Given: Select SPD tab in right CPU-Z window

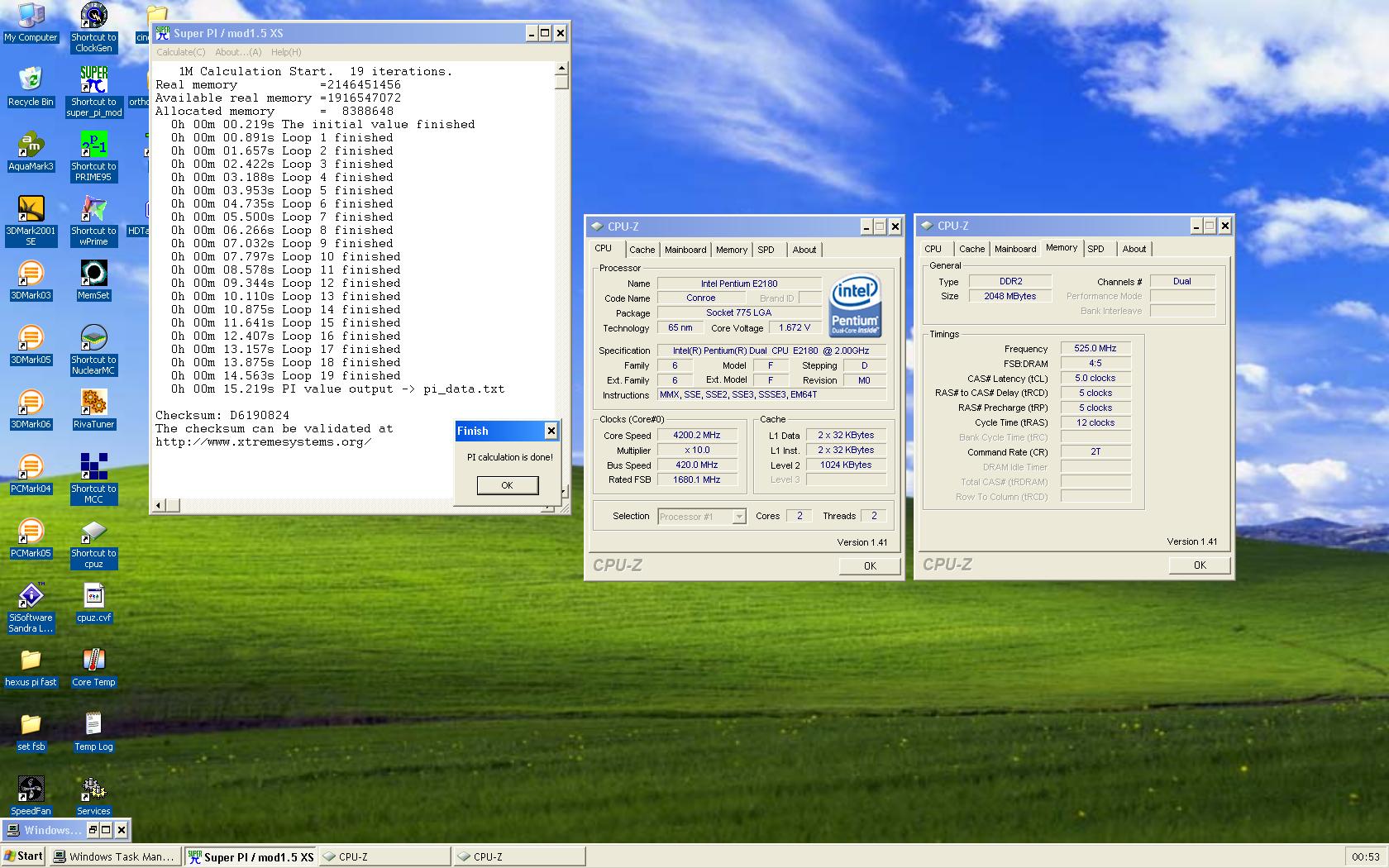Looking at the screenshot, I should pos(1095,249).
